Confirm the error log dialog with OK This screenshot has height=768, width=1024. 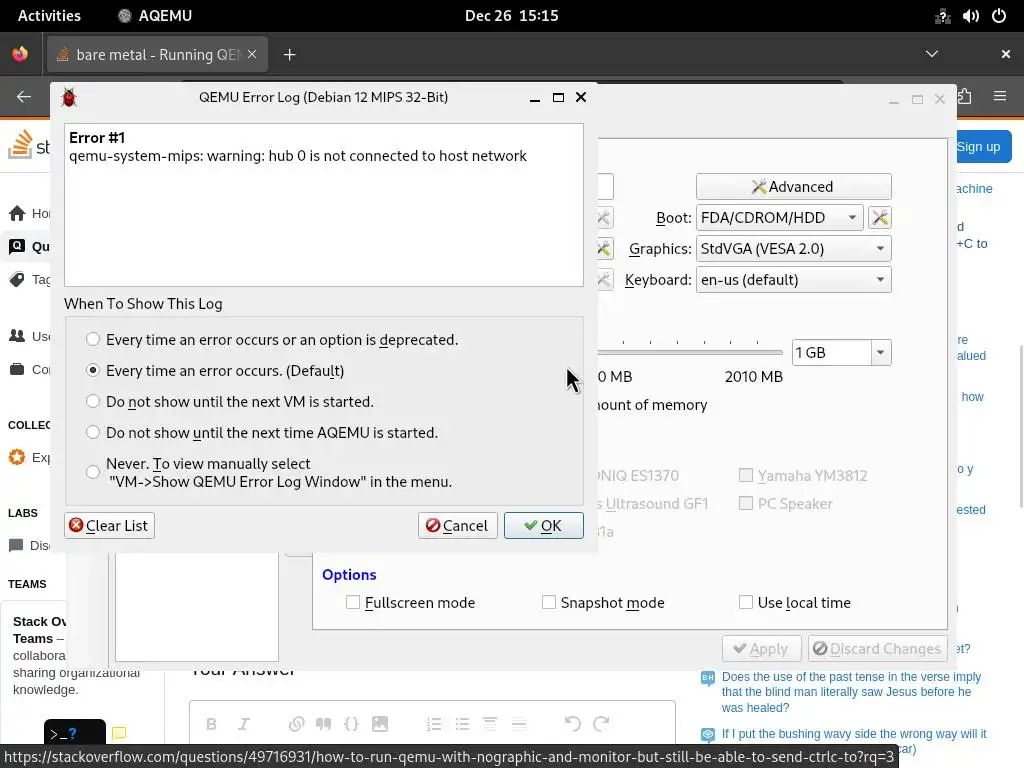(x=543, y=526)
